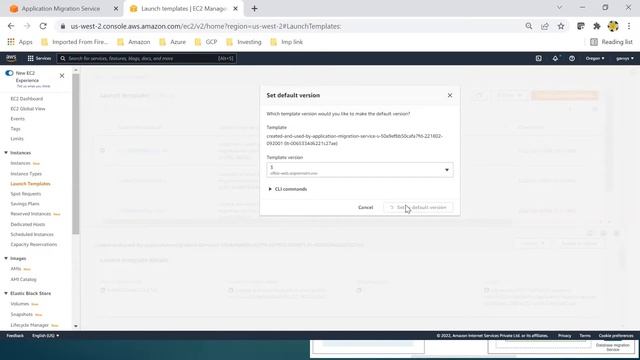The image size is (640, 360).
Task: Open Chrome profile avatar
Action: coord(613,26)
